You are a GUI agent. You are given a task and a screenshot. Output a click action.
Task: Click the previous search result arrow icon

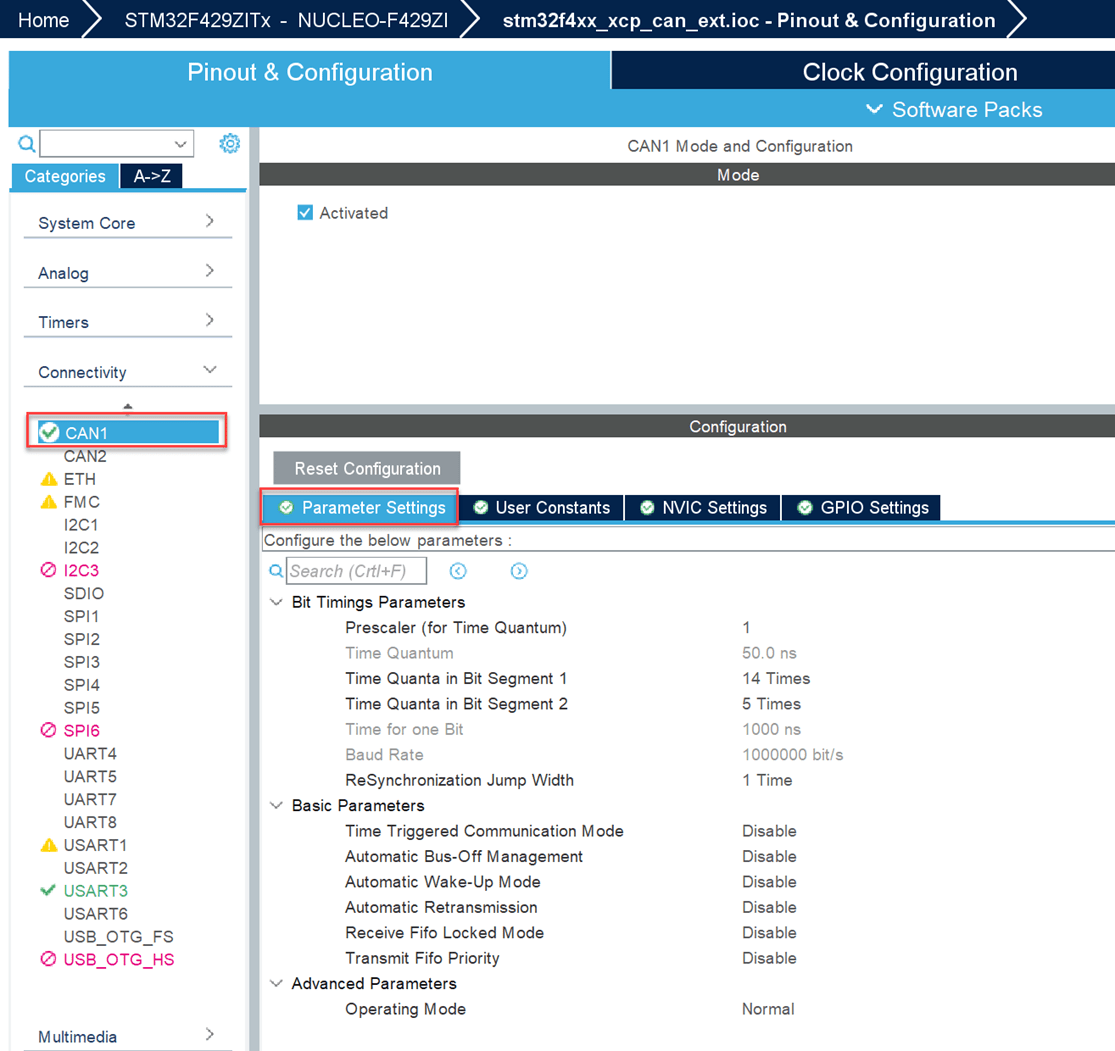[x=458, y=571]
